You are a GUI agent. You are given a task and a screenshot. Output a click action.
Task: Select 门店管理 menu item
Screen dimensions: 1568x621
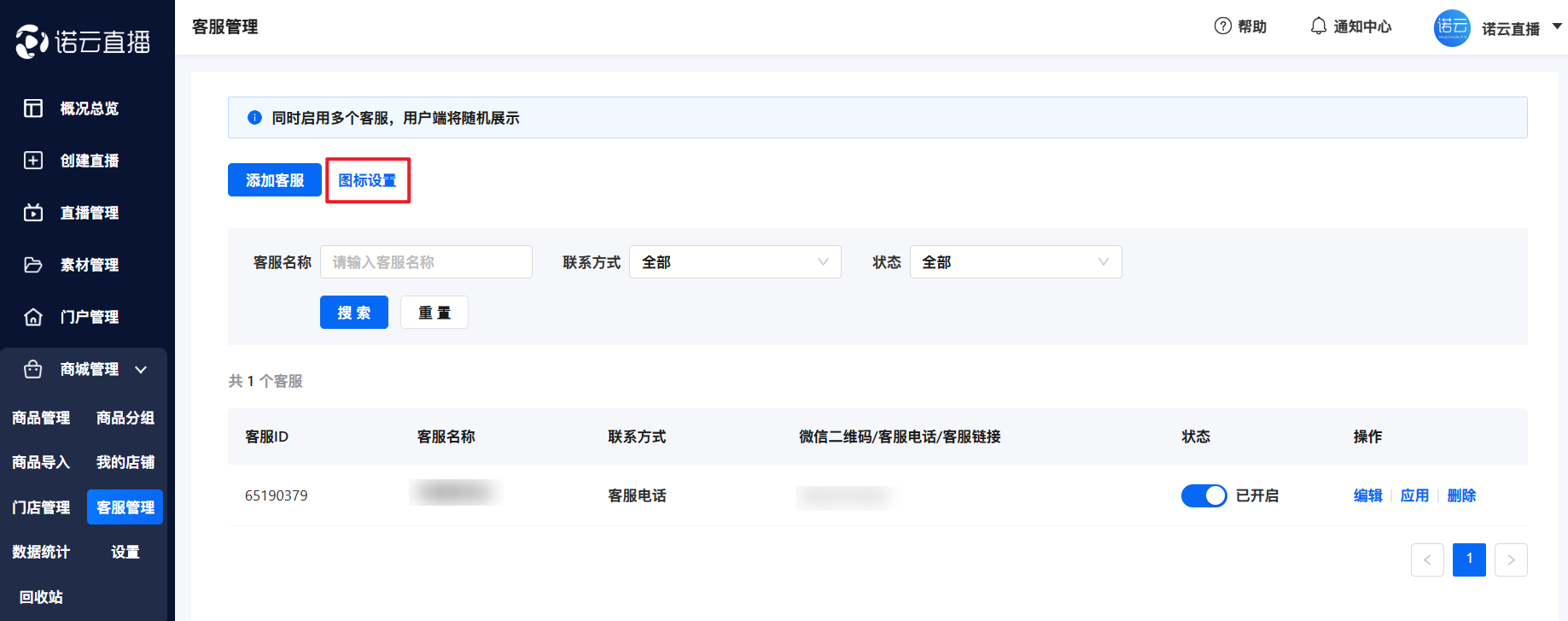click(41, 507)
